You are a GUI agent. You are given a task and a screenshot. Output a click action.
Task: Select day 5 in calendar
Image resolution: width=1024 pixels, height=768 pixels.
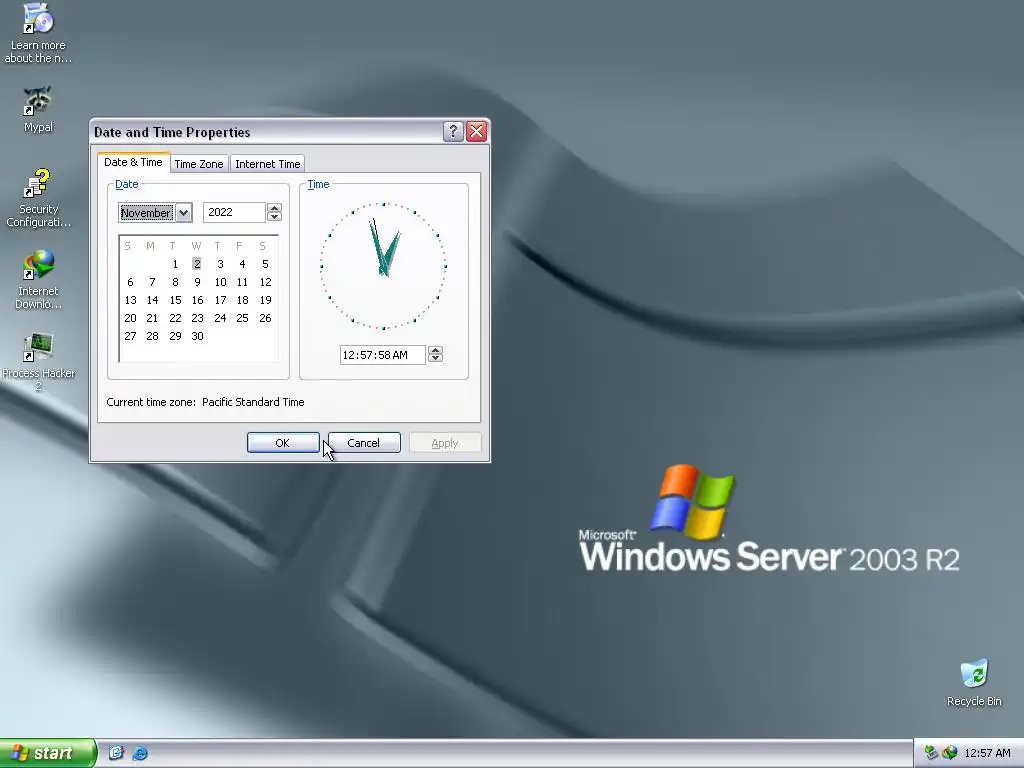265,264
